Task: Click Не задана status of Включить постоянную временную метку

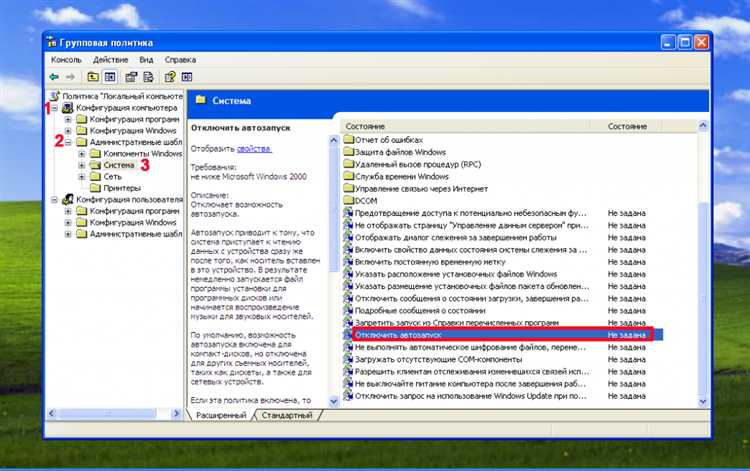Action: tap(627, 262)
